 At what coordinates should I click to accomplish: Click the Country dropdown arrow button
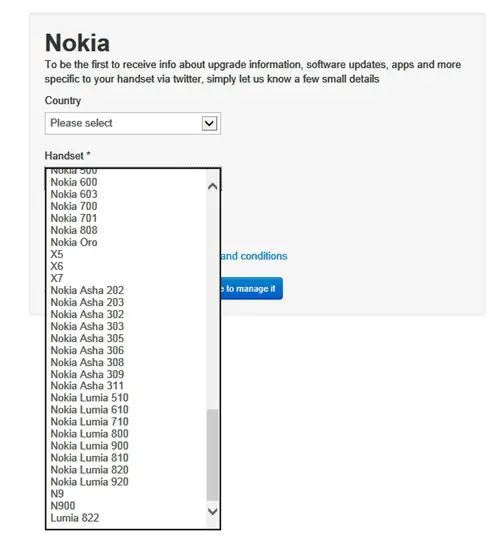(209, 123)
